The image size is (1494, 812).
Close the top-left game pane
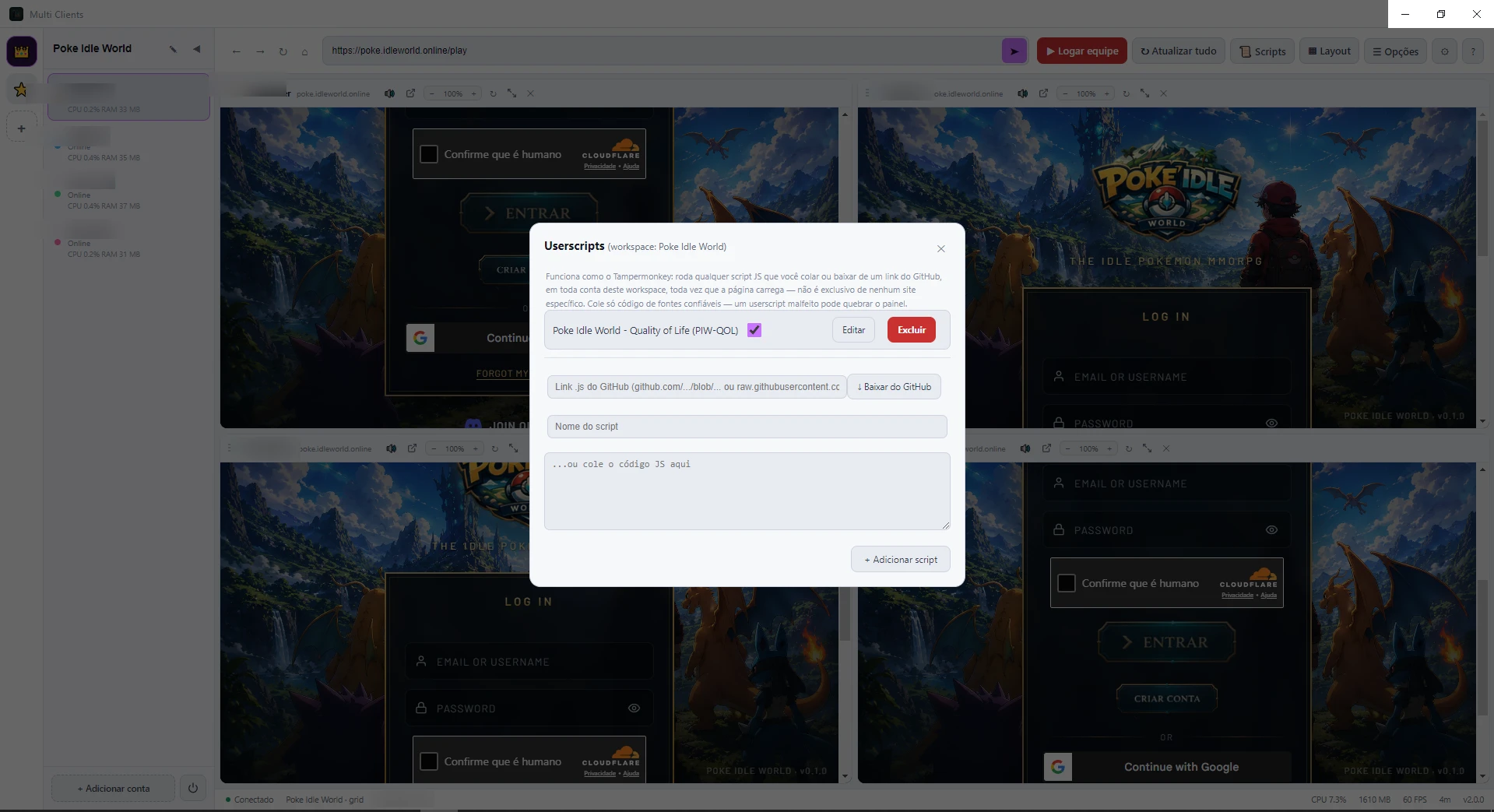(x=531, y=93)
